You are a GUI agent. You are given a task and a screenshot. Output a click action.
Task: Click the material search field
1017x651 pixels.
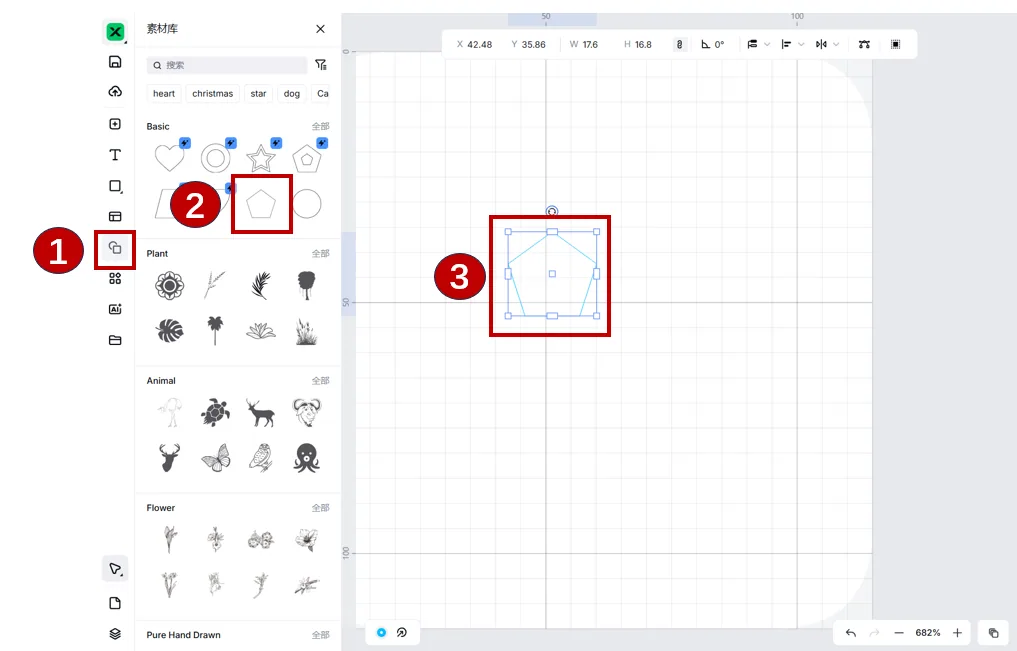[x=227, y=65]
